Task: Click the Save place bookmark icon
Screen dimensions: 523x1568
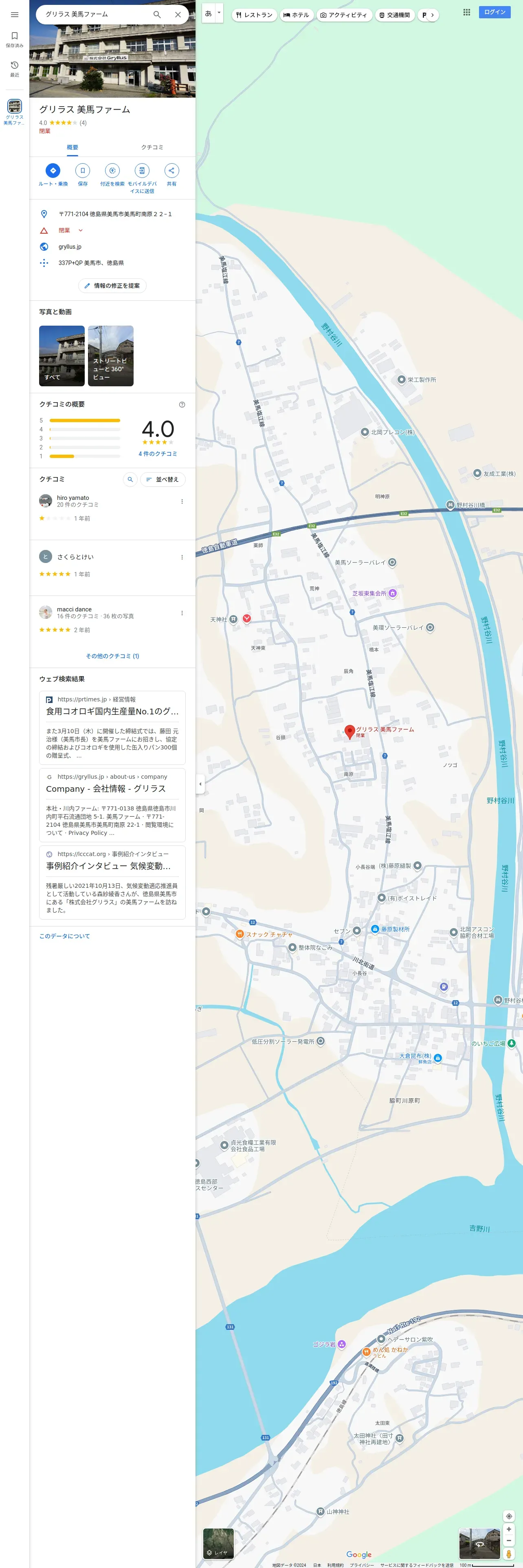Action: click(83, 171)
